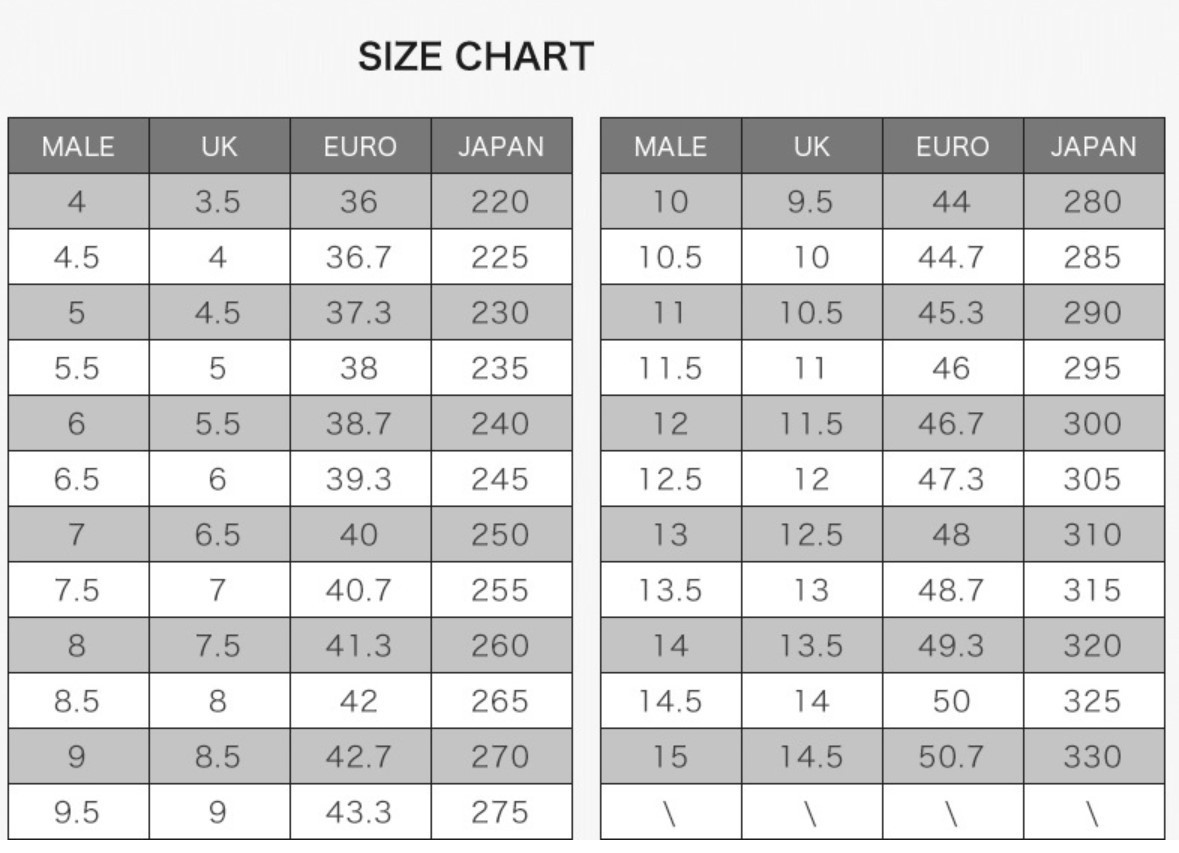Click the Euro 38 cell
The height and width of the screenshot is (853, 1179).
(x=359, y=369)
